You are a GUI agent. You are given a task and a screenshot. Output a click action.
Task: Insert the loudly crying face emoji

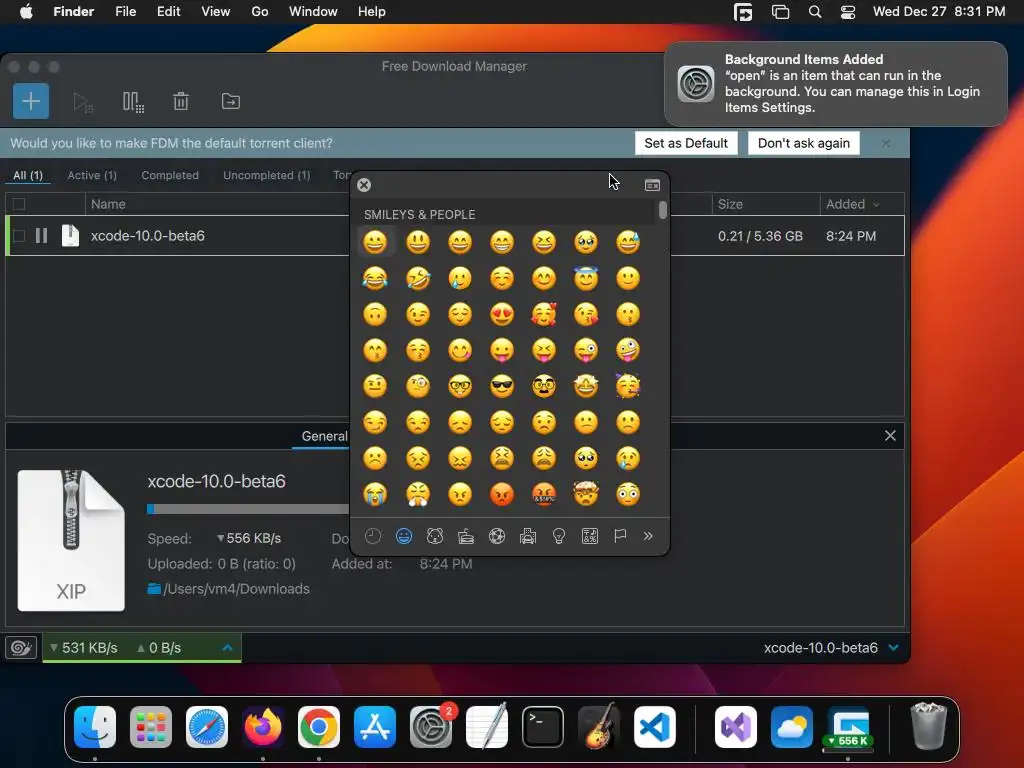point(375,494)
